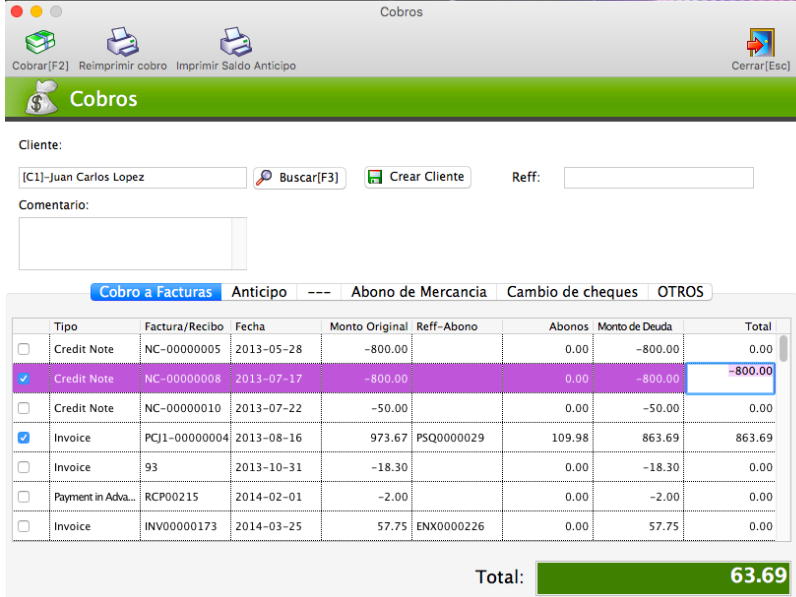Click the Payment in Adva... type cell
Screen dimensions: 796x597
95,496
